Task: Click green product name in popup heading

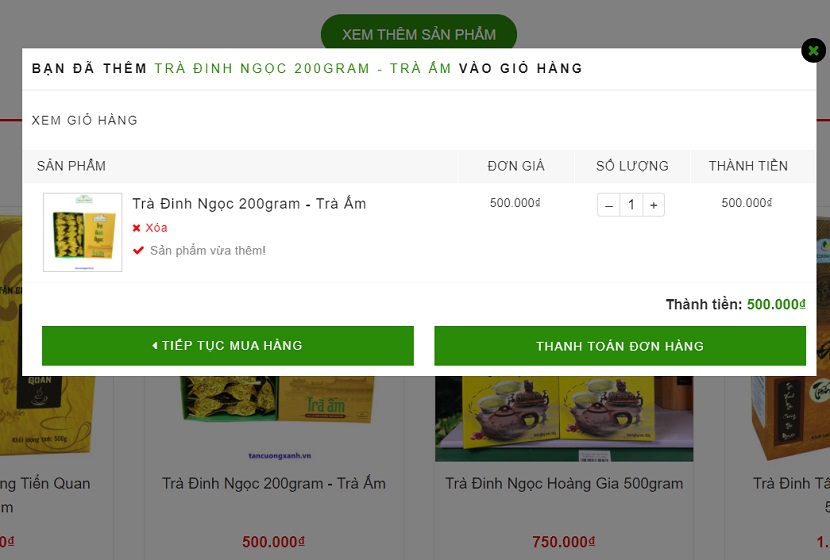Action: click(303, 69)
